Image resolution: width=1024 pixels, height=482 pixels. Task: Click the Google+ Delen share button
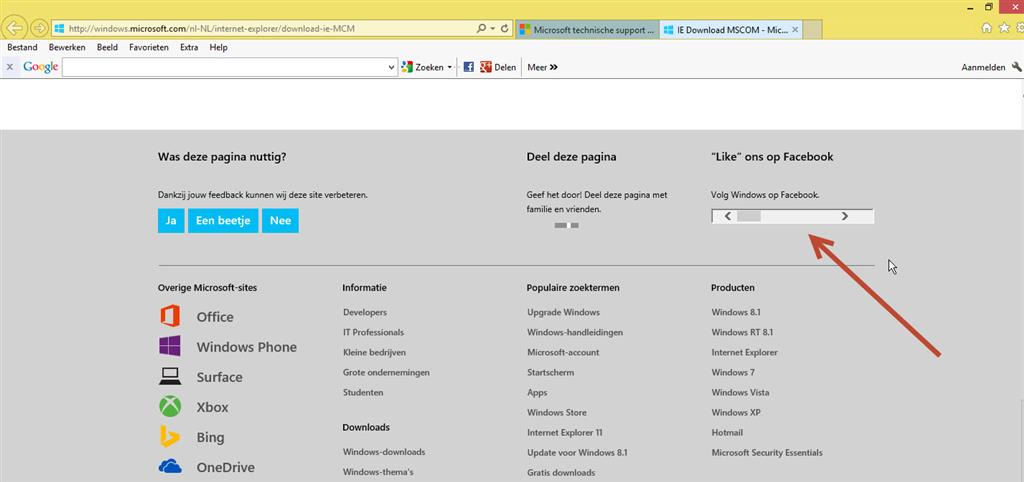(498, 67)
